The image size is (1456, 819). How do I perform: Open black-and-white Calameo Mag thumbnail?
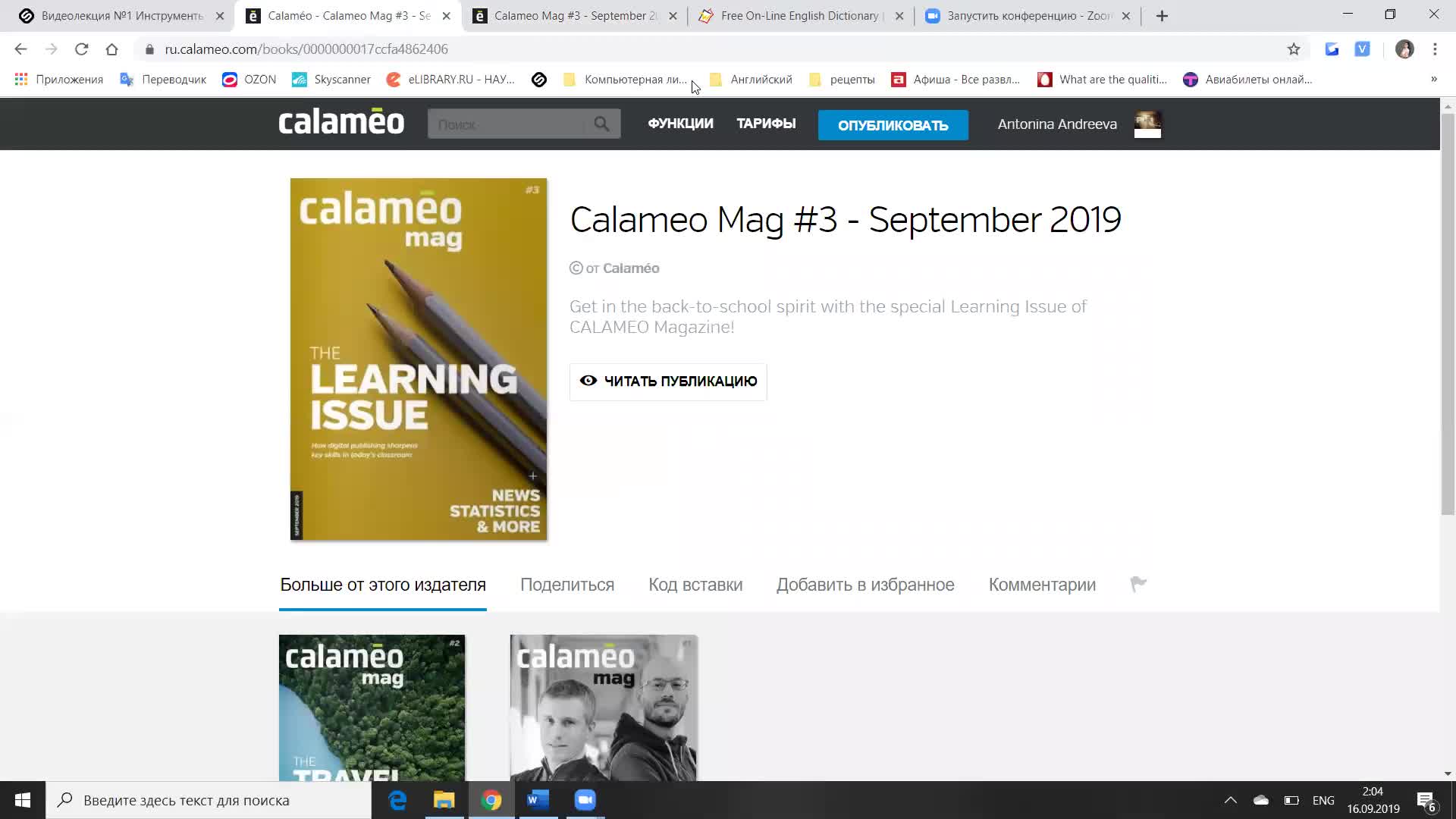[604, 708]
